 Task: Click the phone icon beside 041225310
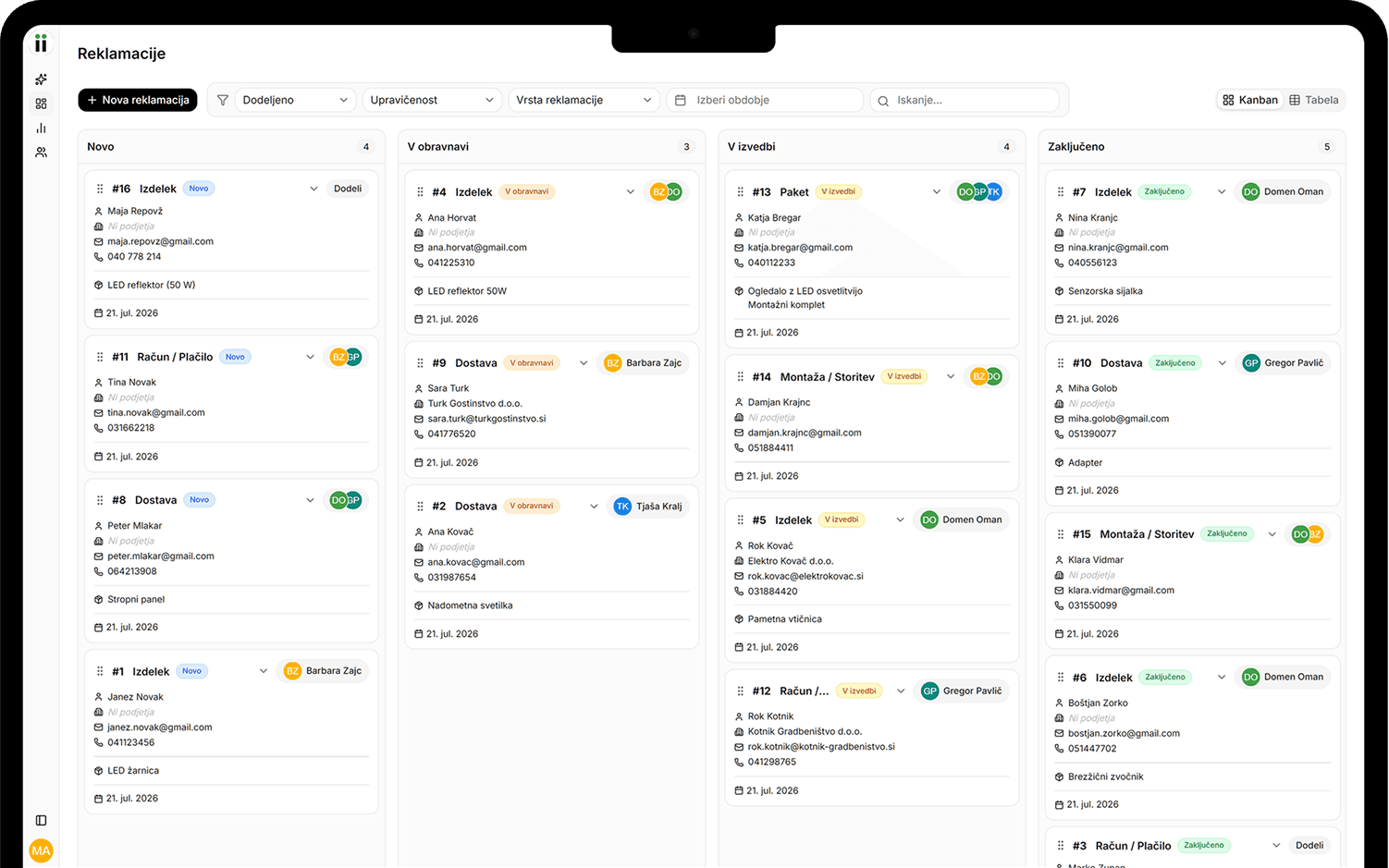click(418, 263)
